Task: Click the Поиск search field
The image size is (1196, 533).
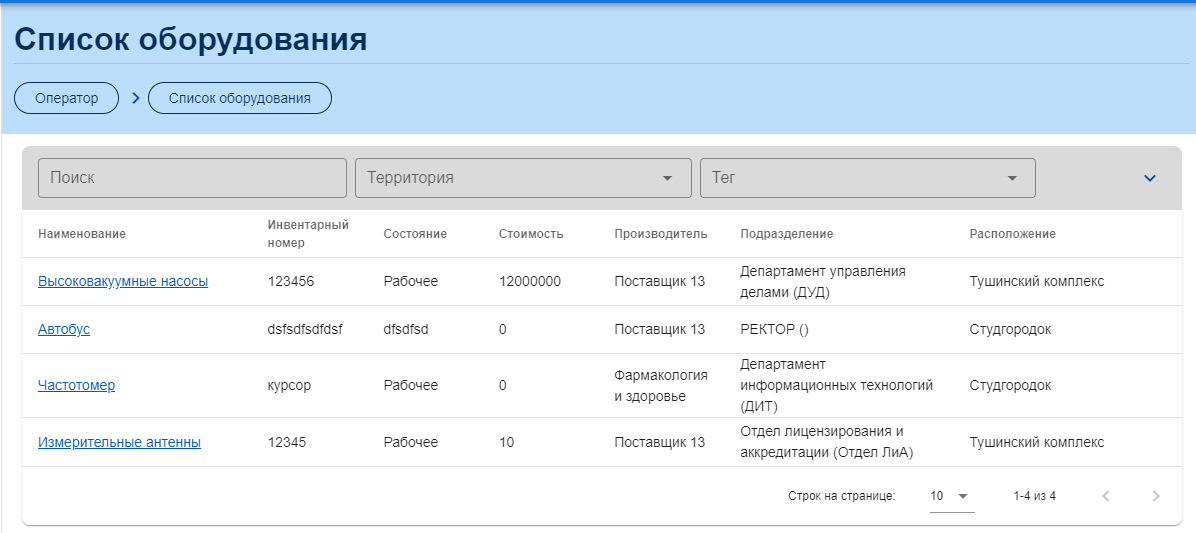Action: point(192,178)
